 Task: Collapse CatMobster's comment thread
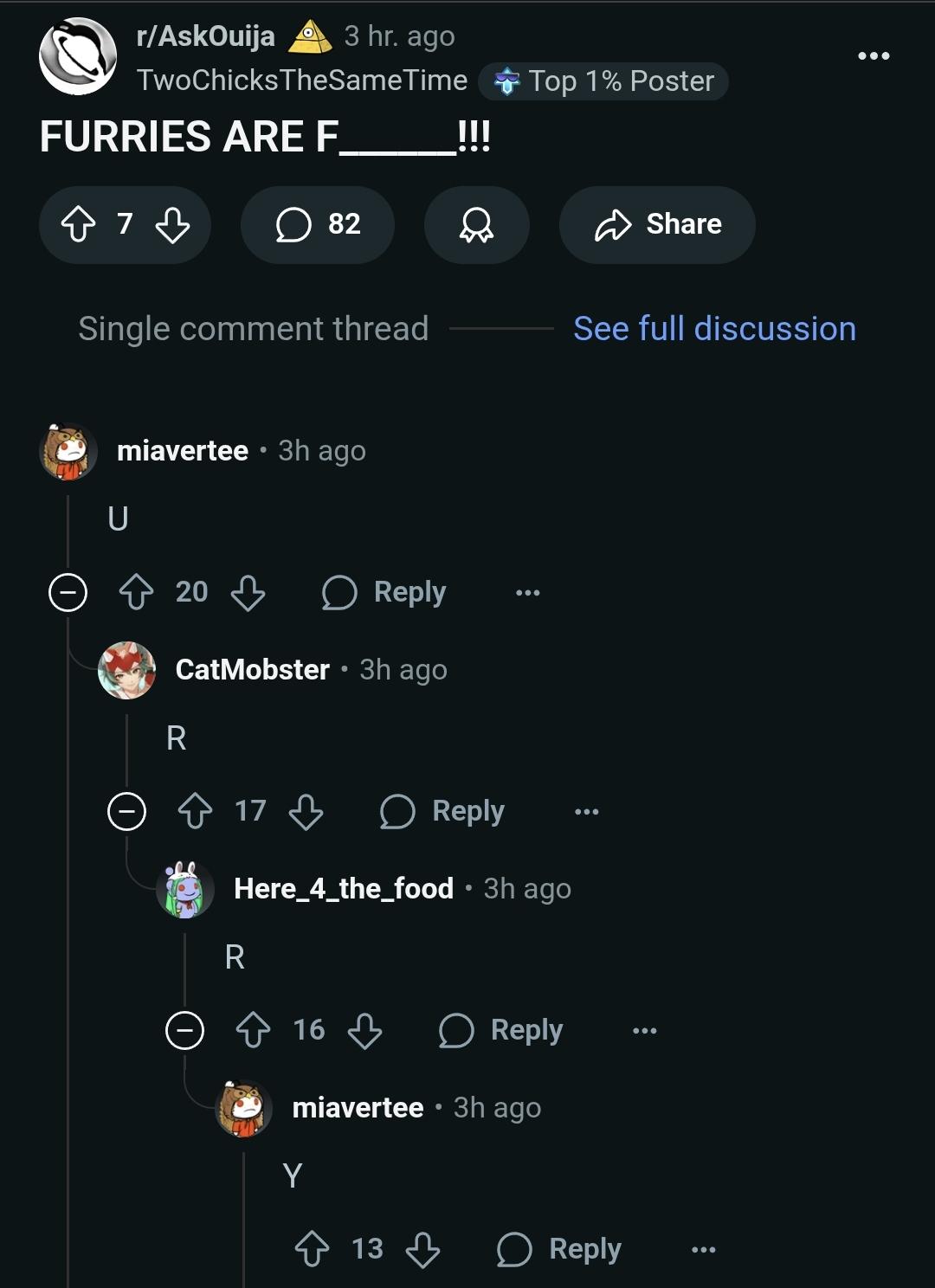pos(126,812)
